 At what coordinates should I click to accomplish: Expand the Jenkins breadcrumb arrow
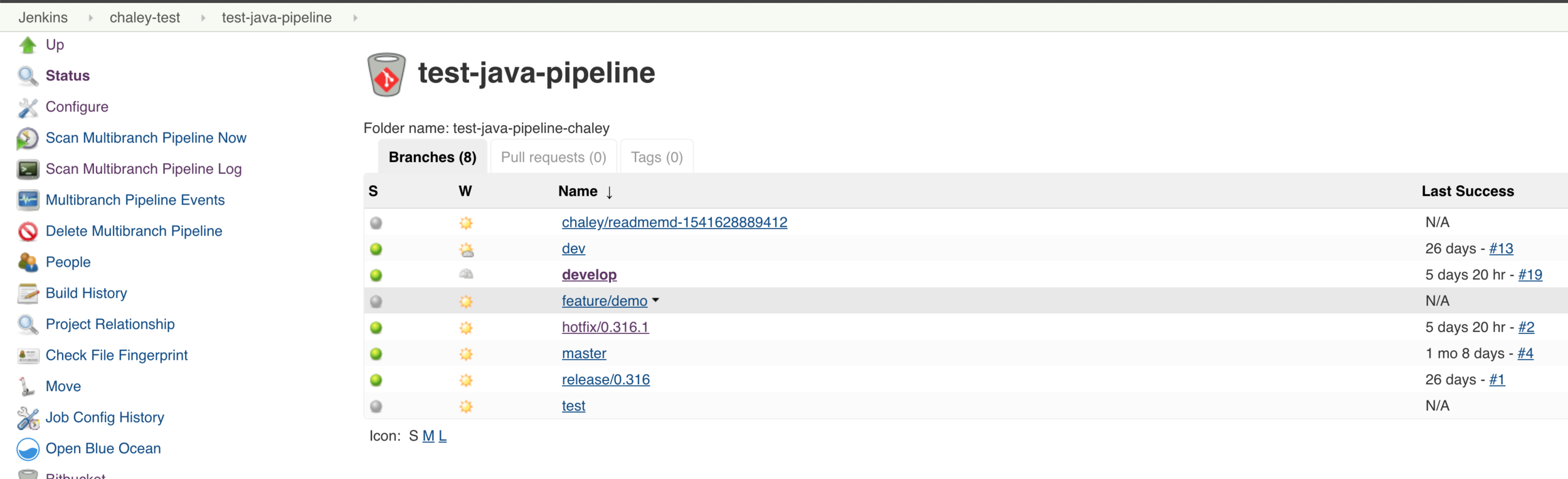tap(91, 18)
